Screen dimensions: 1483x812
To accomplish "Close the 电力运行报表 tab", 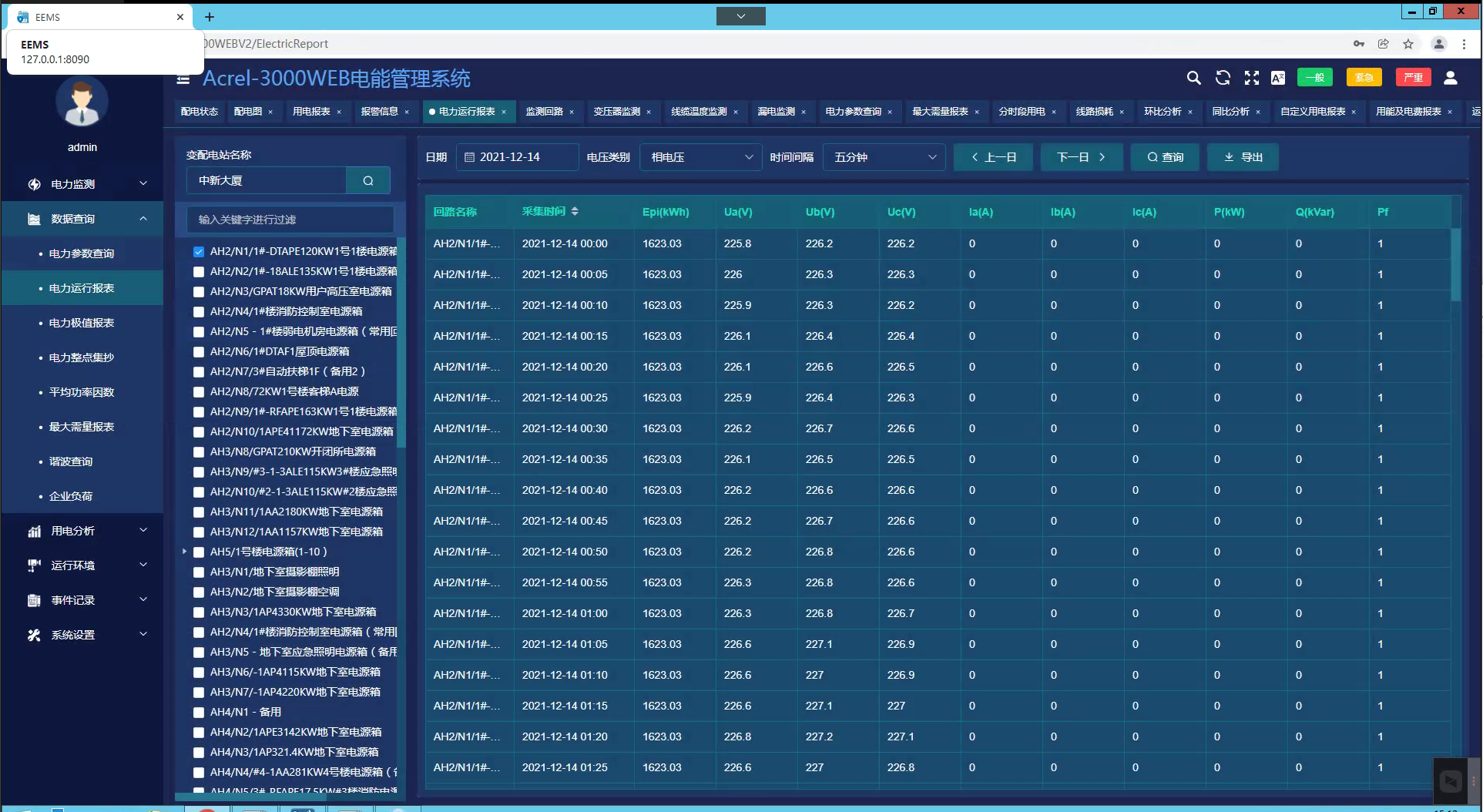I will (504, 112).
